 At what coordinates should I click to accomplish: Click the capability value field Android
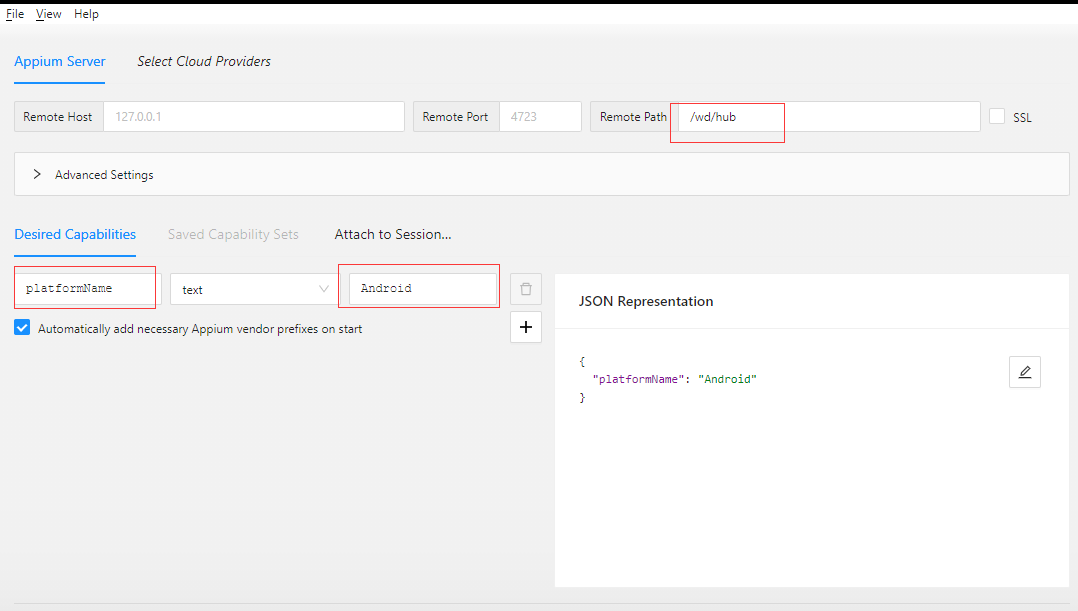(x=423, y=289)
